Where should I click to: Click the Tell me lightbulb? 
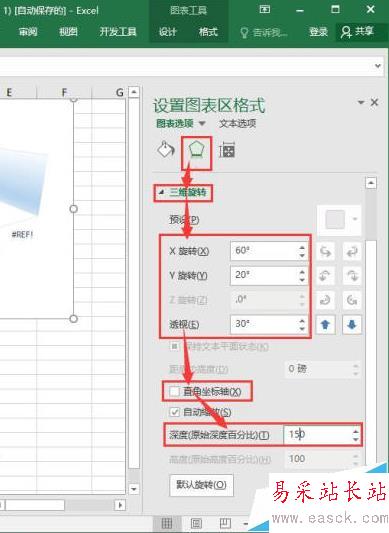(x=244, y=33)
